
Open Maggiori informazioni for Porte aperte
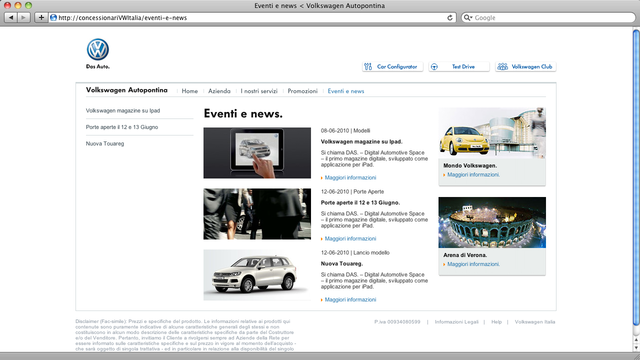[x=350, y=239]
